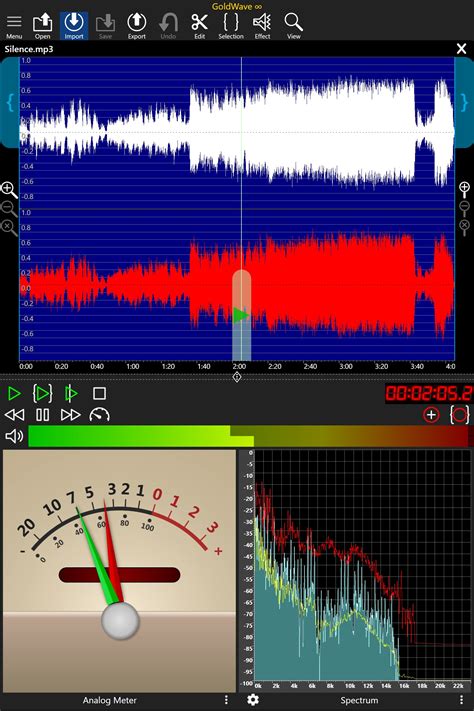
Task: Click the Import toolbar button
Action: 74,26
